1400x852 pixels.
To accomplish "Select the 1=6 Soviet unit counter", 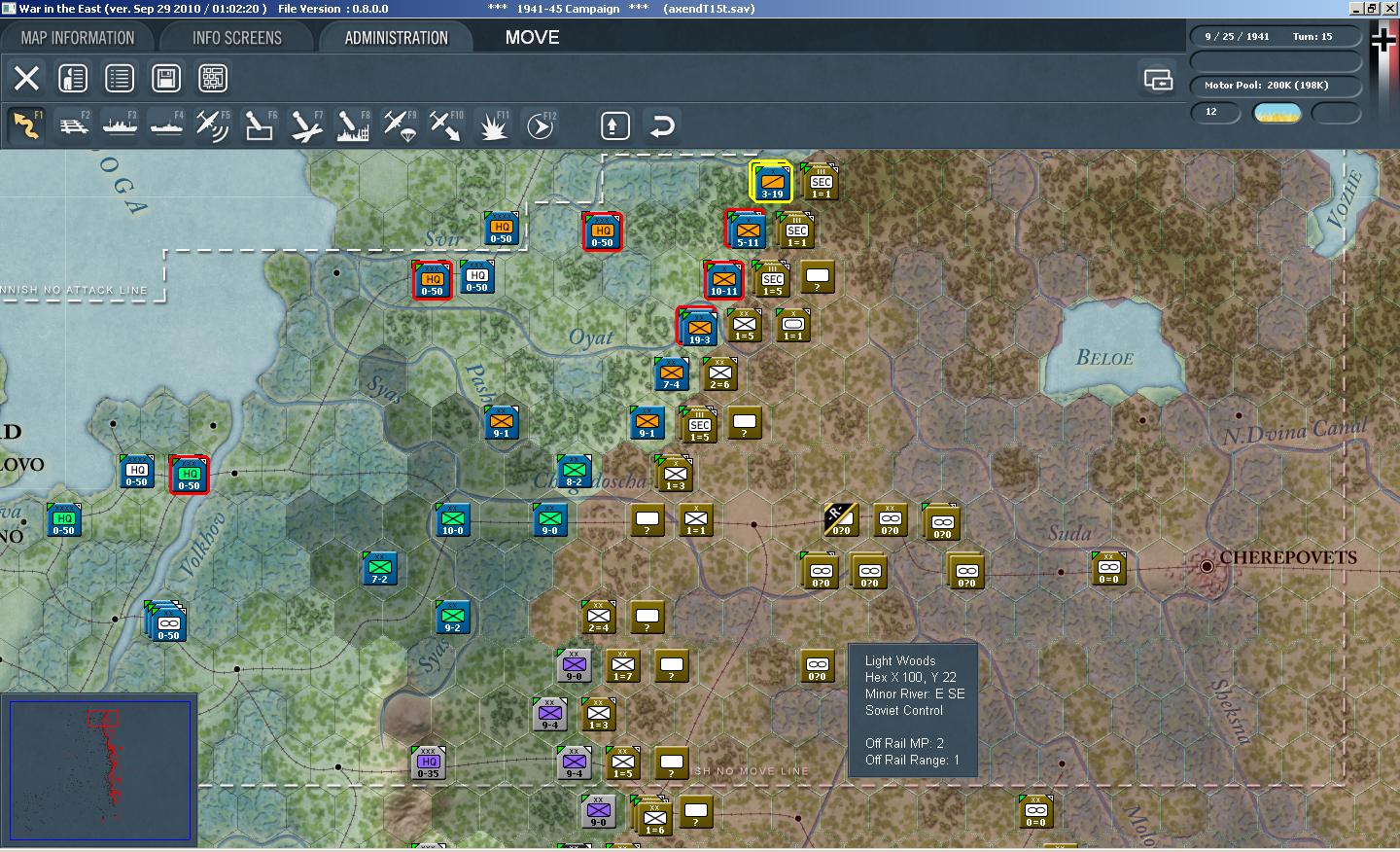I will tap(654, 818).
